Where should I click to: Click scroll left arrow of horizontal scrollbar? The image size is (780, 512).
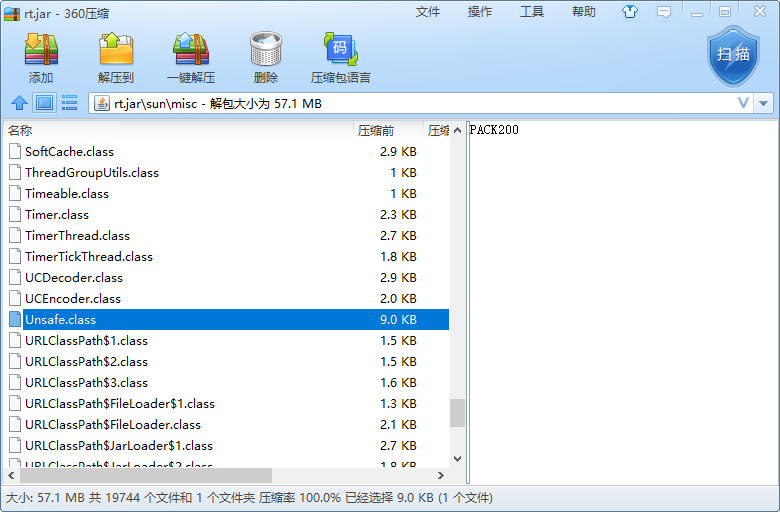point(11,476)
